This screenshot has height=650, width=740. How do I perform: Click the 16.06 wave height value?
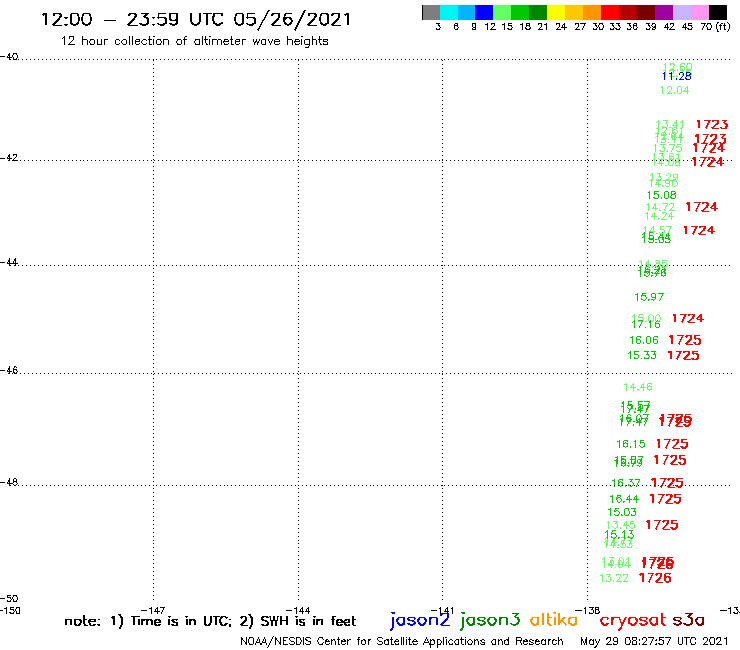click(644, 340)
